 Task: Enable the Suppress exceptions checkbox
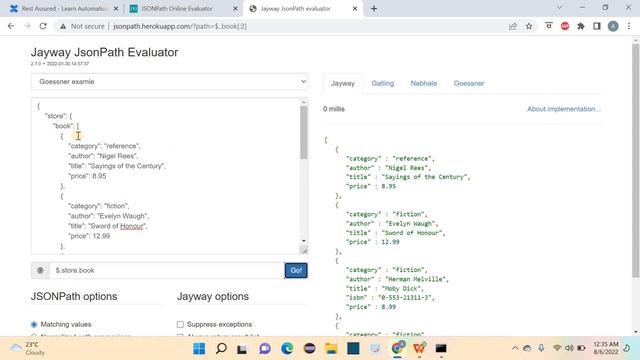tap(180, 324)
